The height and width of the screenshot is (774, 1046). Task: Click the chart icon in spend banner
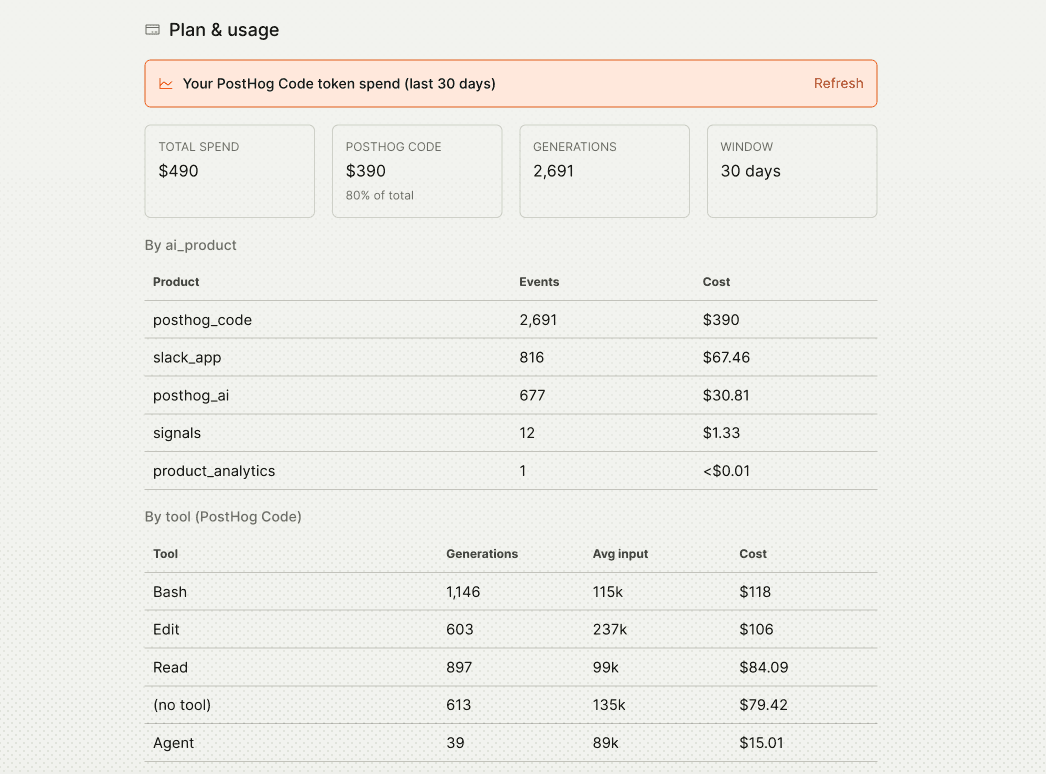point(165,83)
